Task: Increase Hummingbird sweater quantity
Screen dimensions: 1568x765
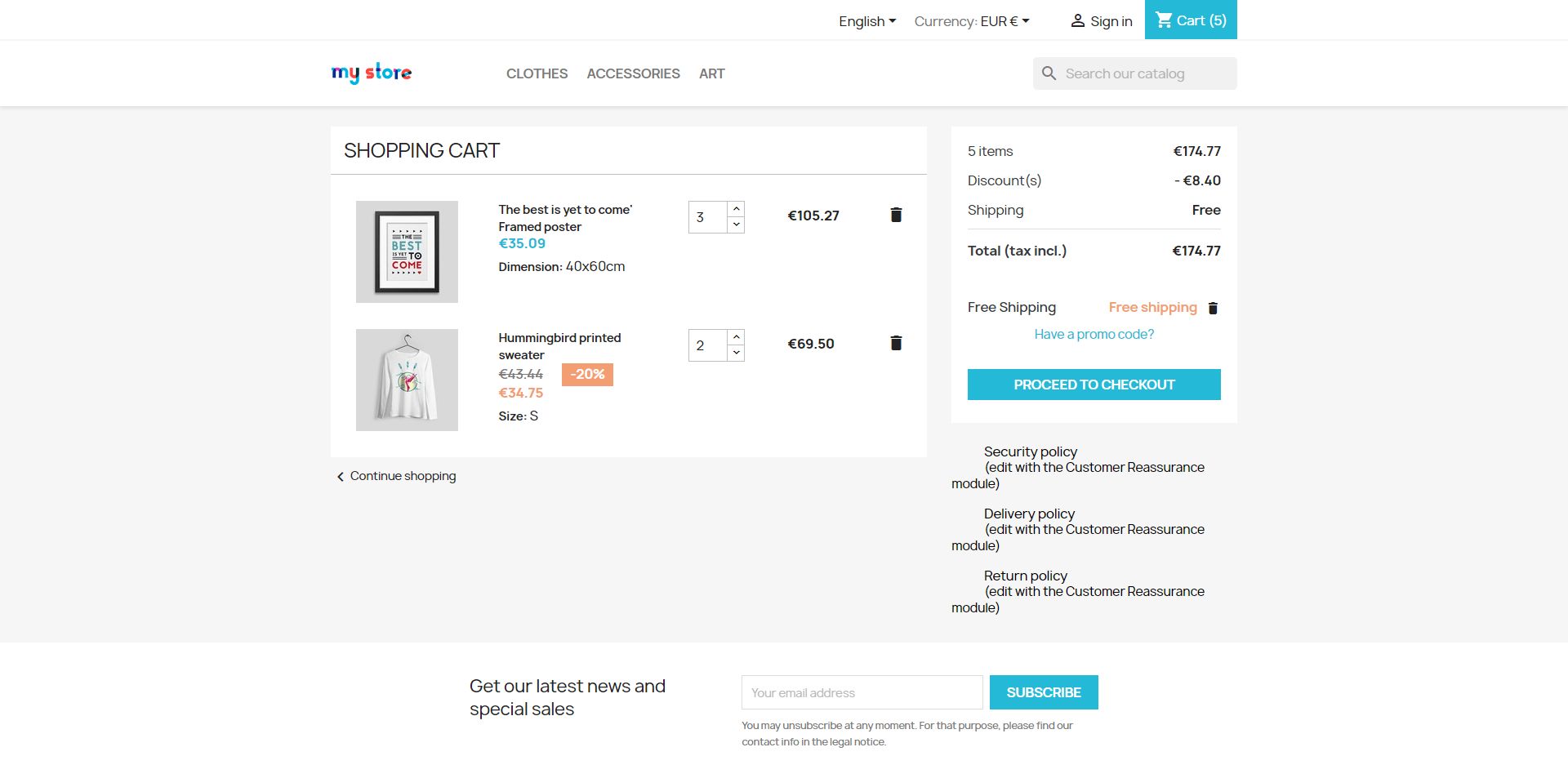Action: 736,337
